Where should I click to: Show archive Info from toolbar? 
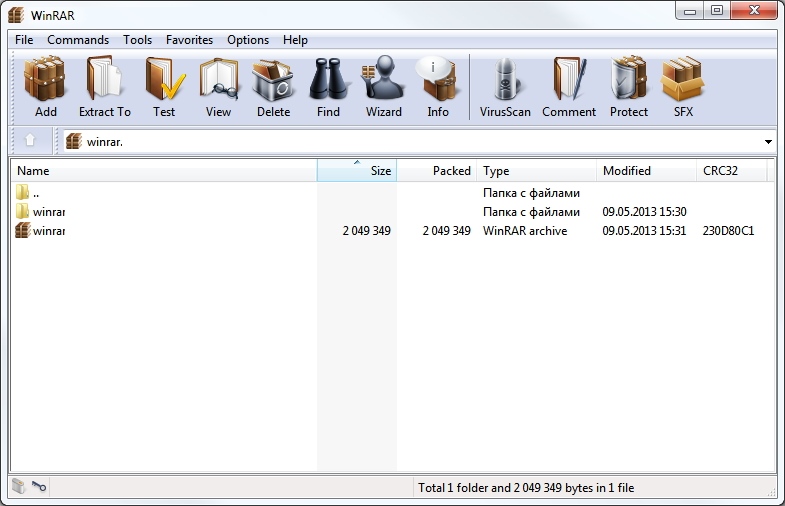coord(438,87)
